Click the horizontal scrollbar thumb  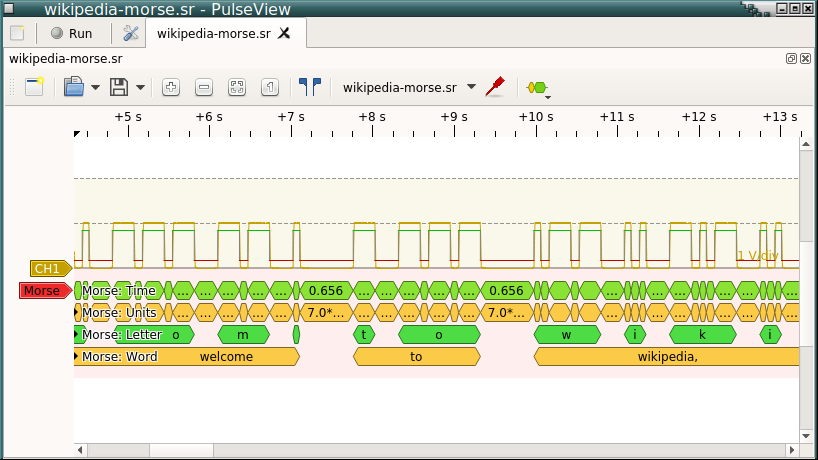coord(182,450)
